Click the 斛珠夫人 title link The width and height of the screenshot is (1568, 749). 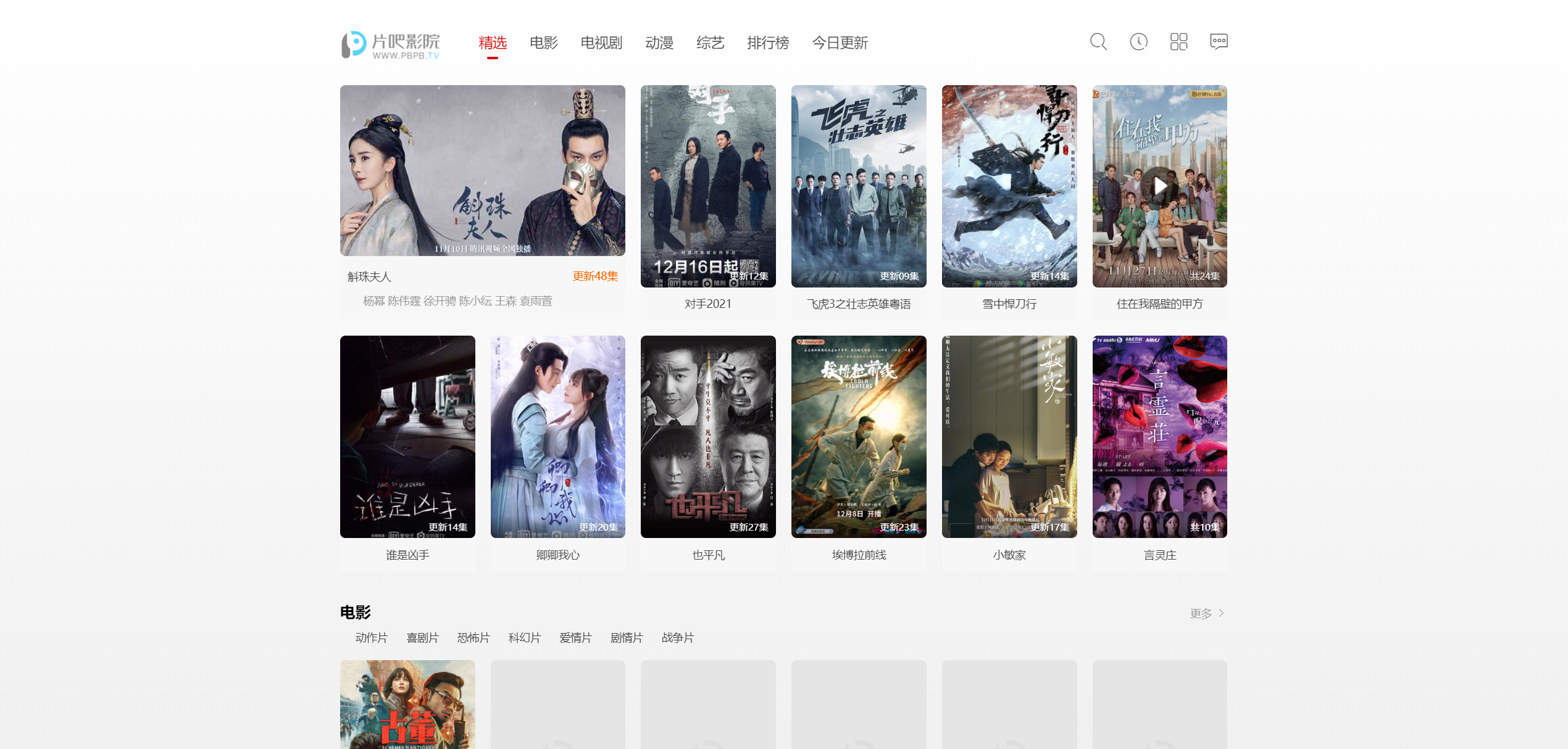pos(369,276)
